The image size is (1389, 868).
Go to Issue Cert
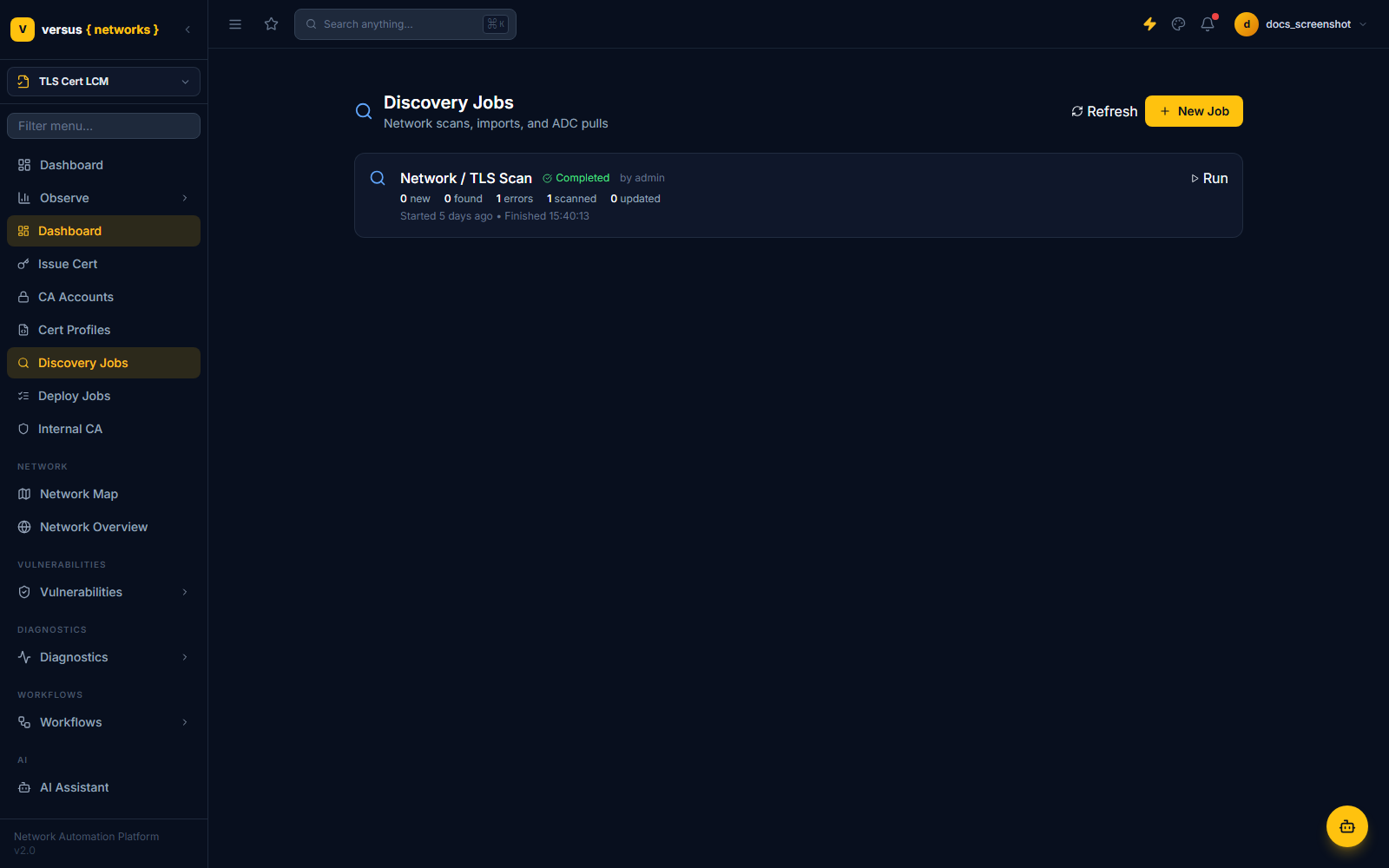(x=103, y=264)
